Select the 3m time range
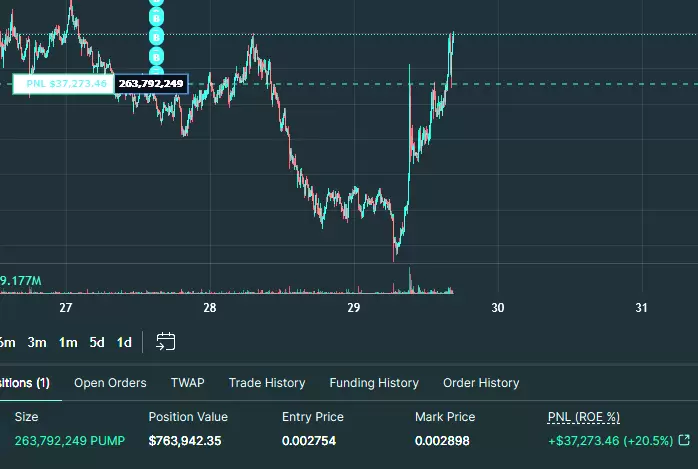This screenshot has height=469, width=698. point(37,342)
